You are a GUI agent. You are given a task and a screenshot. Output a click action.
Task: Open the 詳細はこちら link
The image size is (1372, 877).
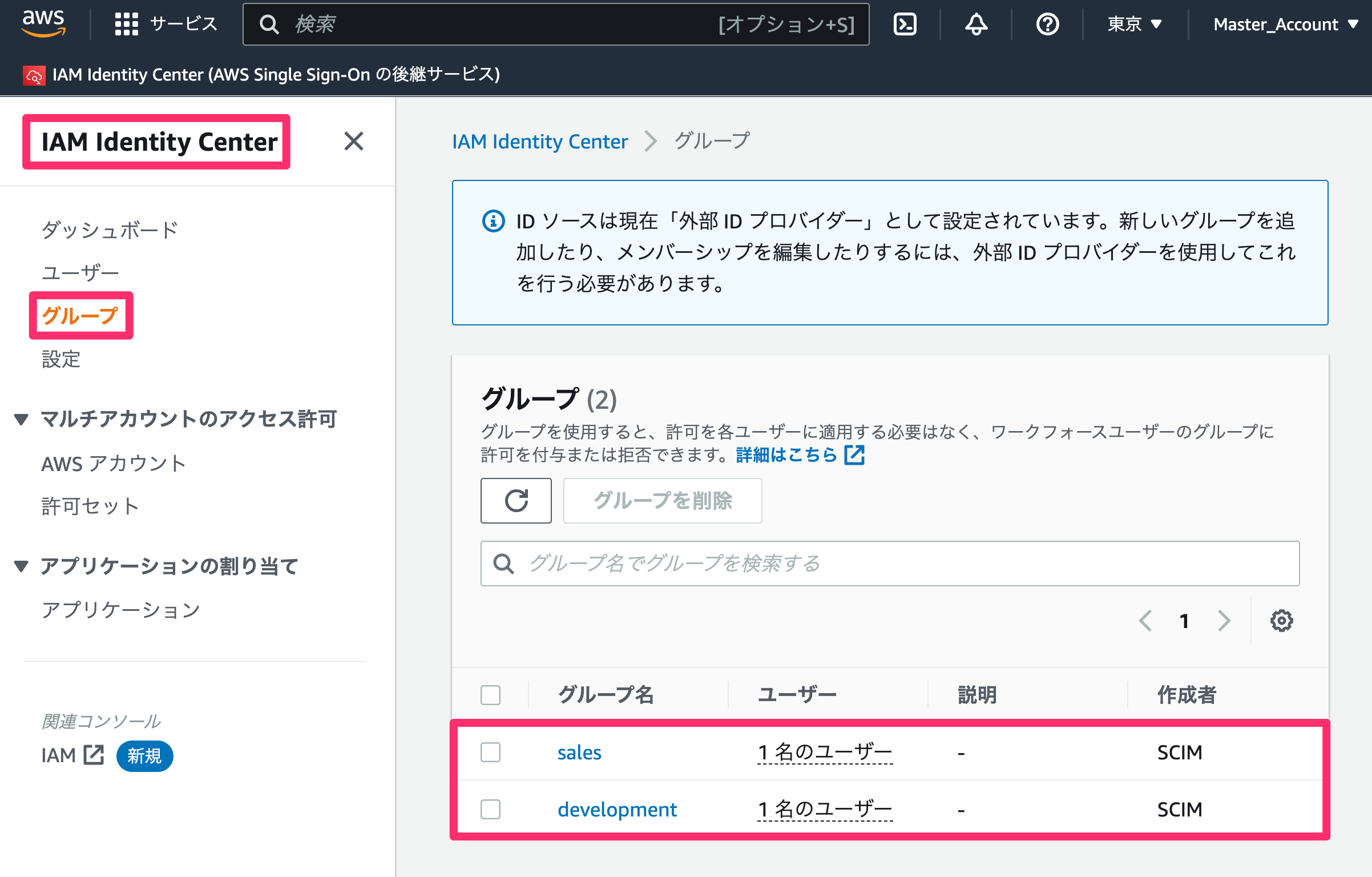click(x=786, y=455)
